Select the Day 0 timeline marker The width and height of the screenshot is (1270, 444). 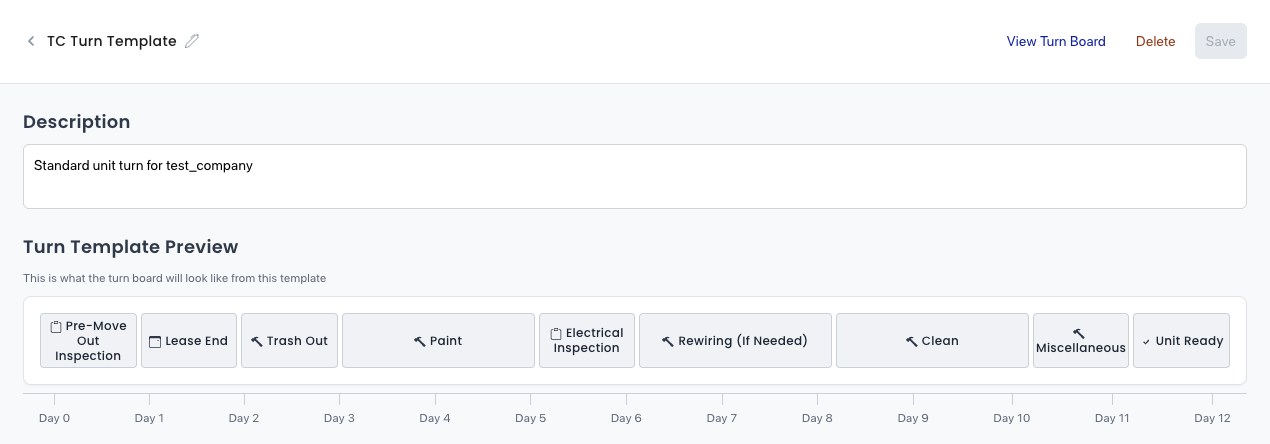pyautogui.click(x=54, y=418)
